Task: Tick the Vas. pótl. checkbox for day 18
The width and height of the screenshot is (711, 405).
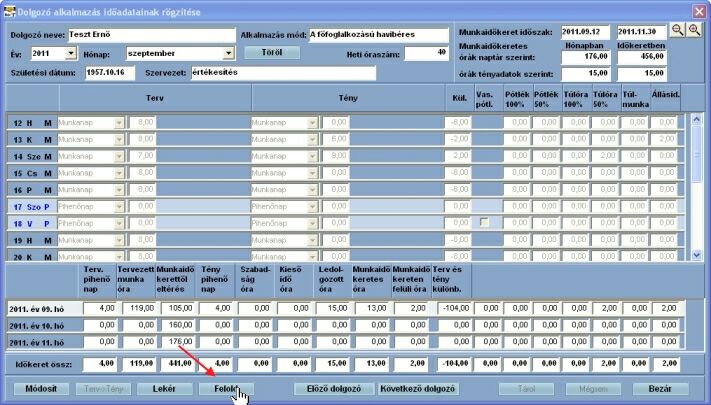Action: click(484, 222)
